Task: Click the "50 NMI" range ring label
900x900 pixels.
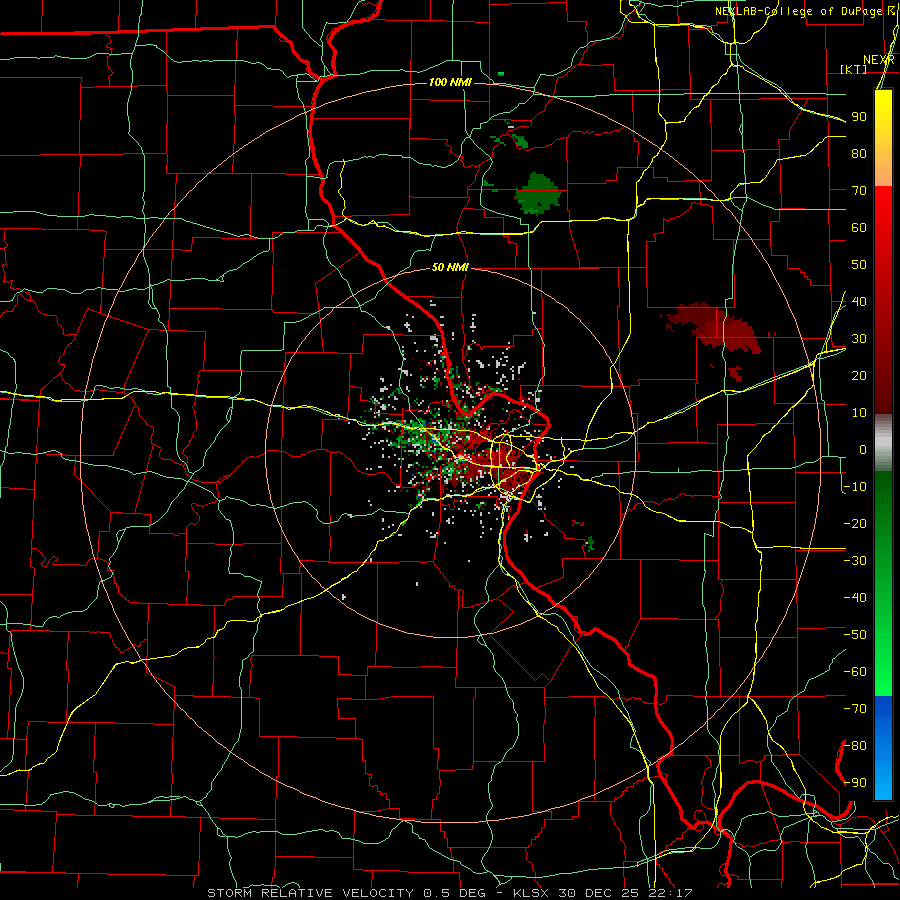Action: pos(451,267)
